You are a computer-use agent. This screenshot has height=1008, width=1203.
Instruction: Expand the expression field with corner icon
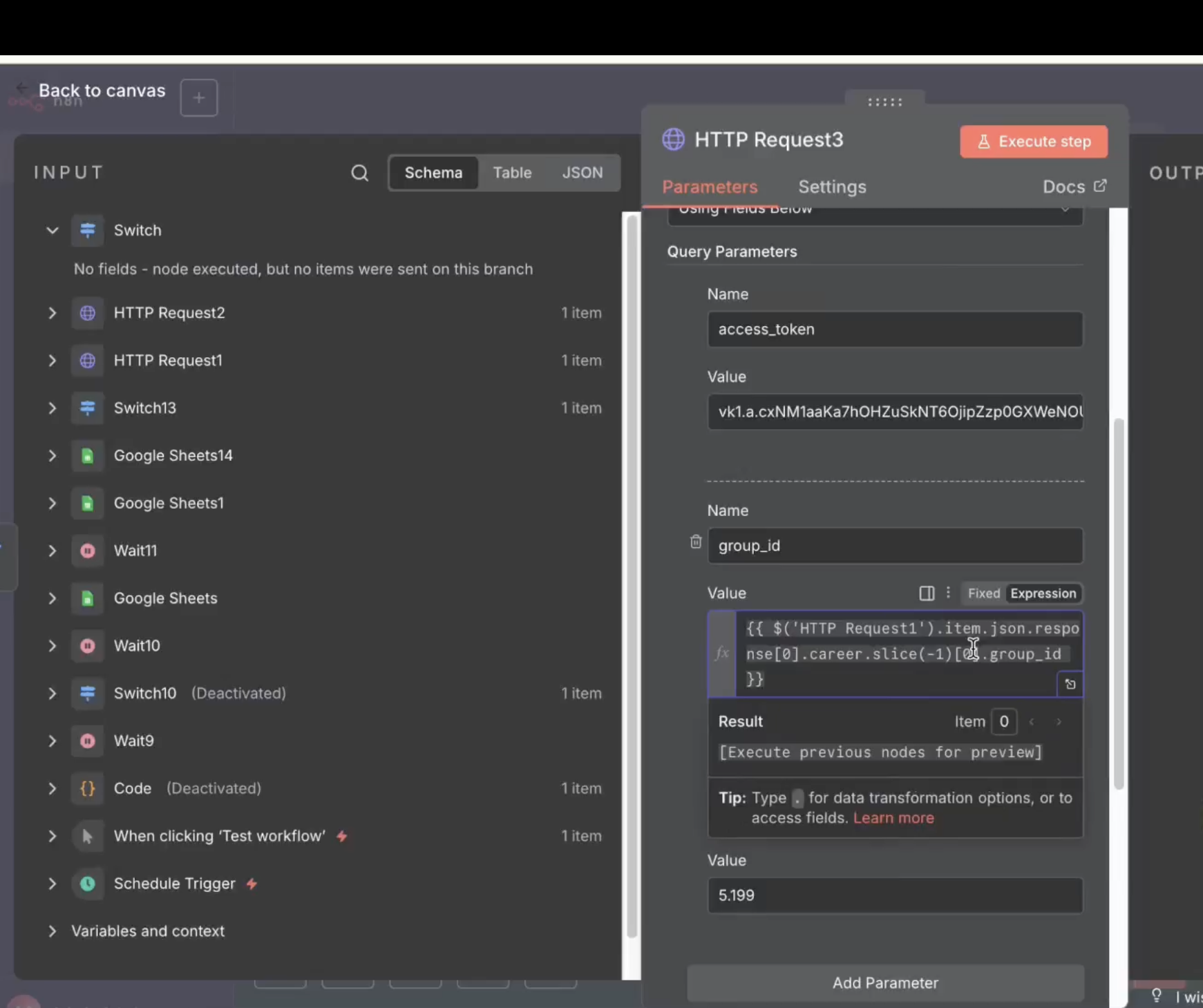[x=1070, y=684]
